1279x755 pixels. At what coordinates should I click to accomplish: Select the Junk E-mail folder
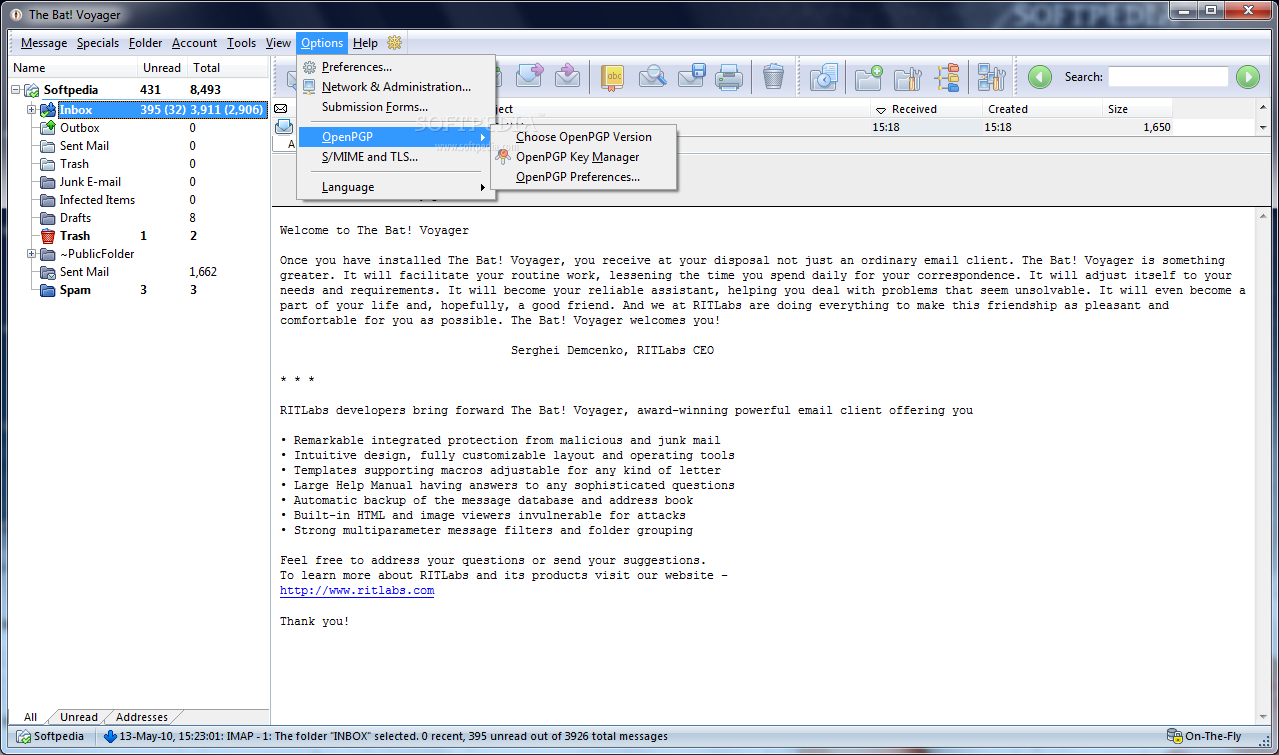90,182
